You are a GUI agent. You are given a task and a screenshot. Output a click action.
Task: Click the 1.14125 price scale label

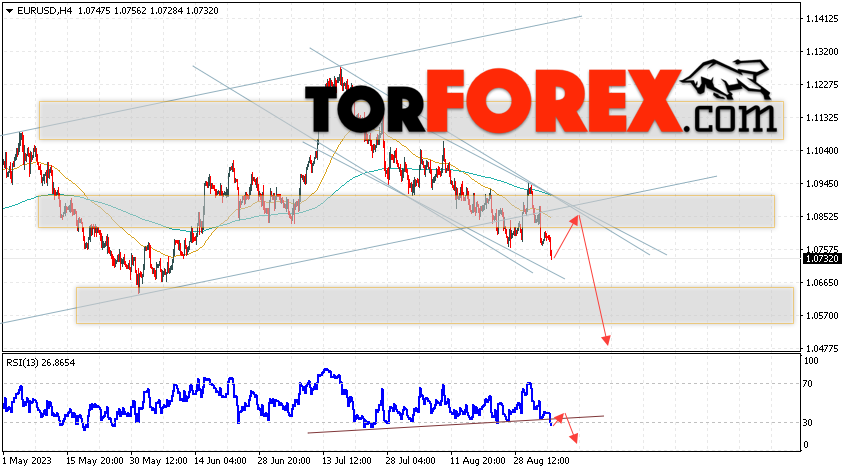point(822,19)
